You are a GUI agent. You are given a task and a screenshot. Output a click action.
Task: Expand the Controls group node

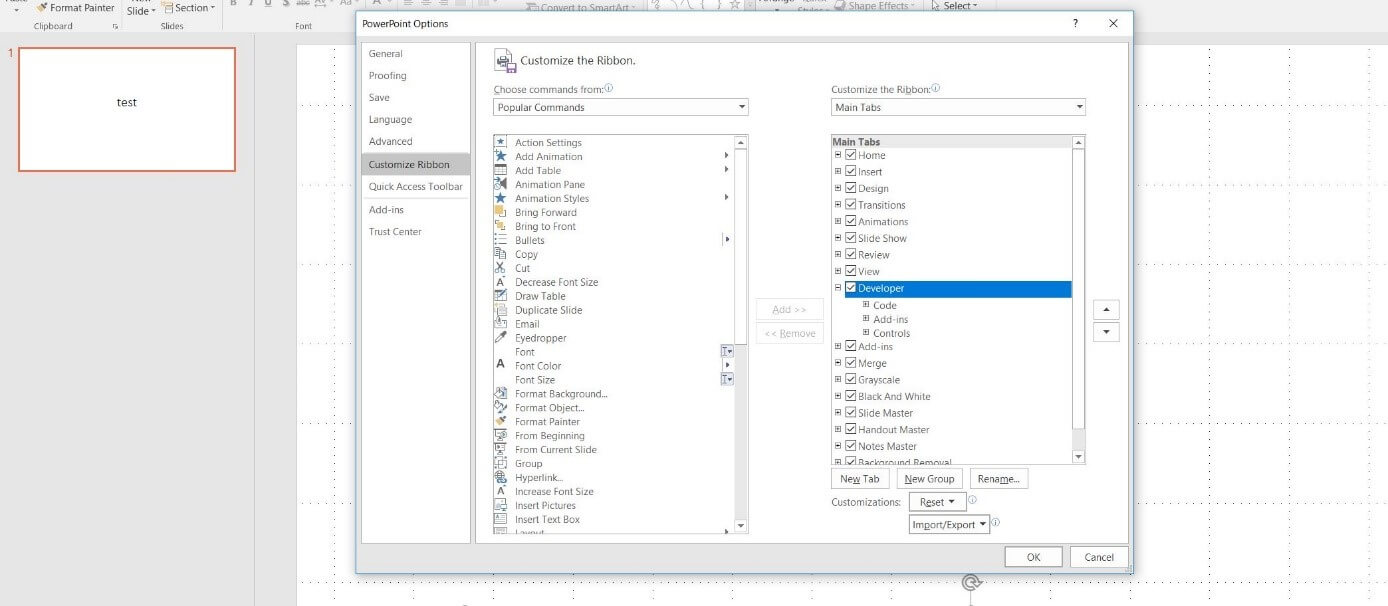pos(866,333)
